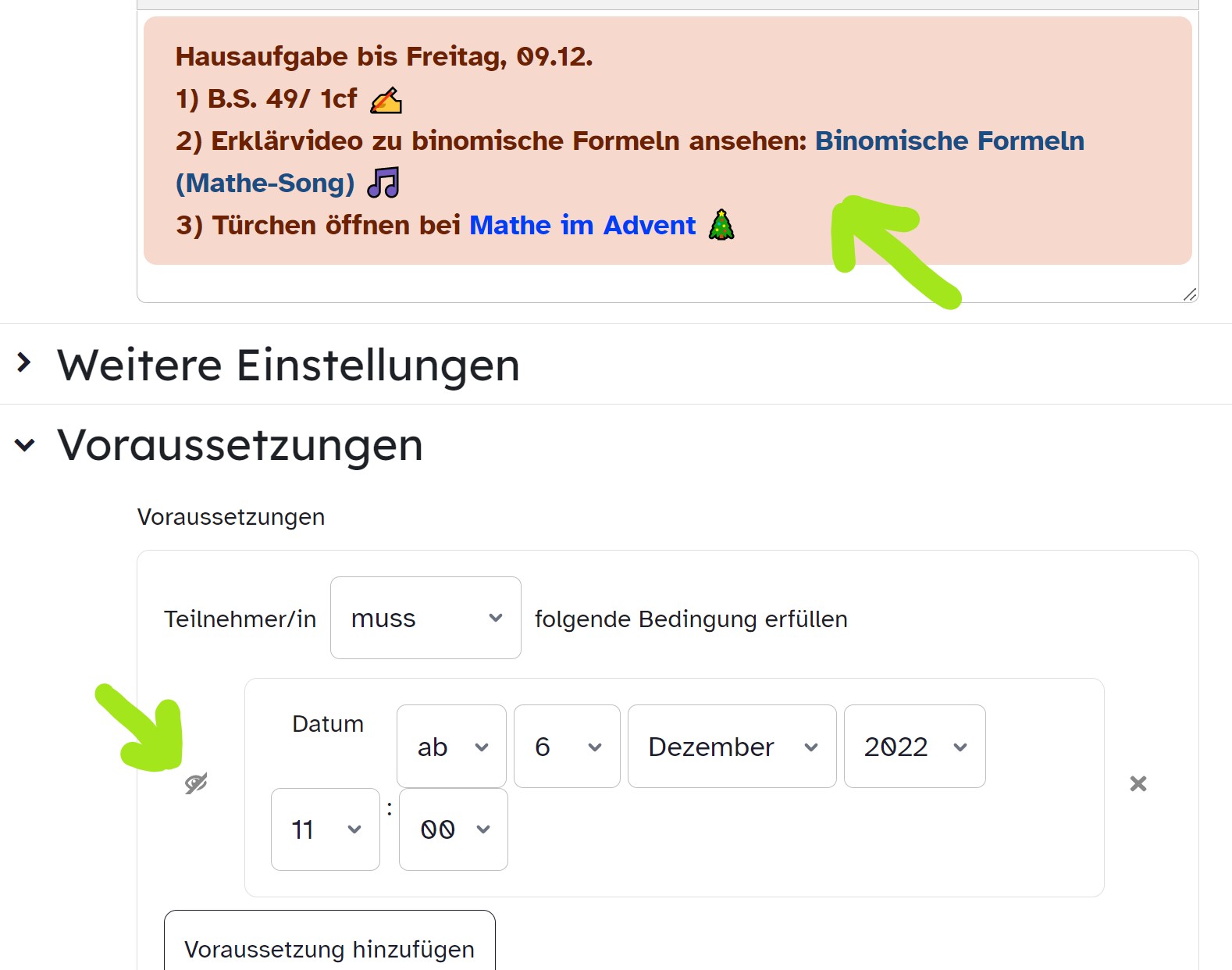Click the Hausaufgabe bis Freitag heading text
Screen dimensions: 1232x970
(x=383, y=56)
